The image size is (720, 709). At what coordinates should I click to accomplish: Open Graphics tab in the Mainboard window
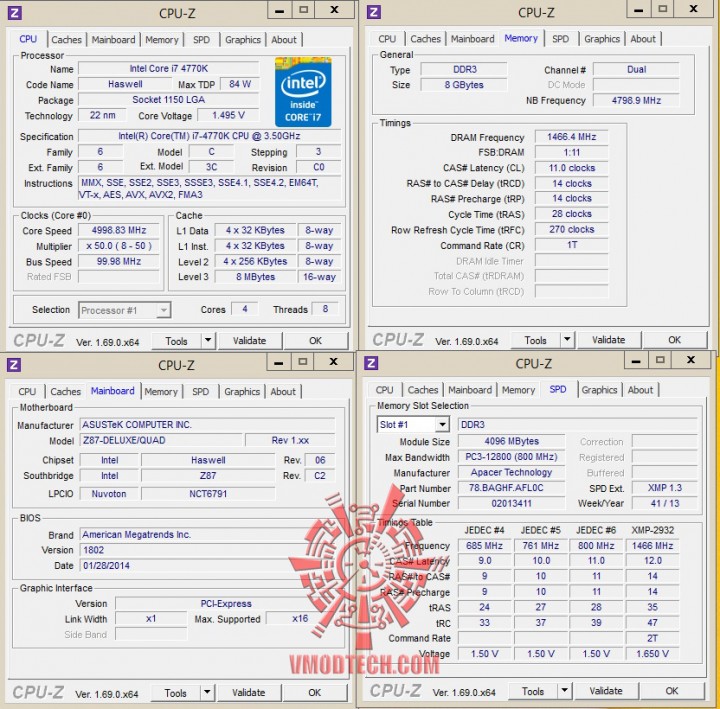(242, 392)
